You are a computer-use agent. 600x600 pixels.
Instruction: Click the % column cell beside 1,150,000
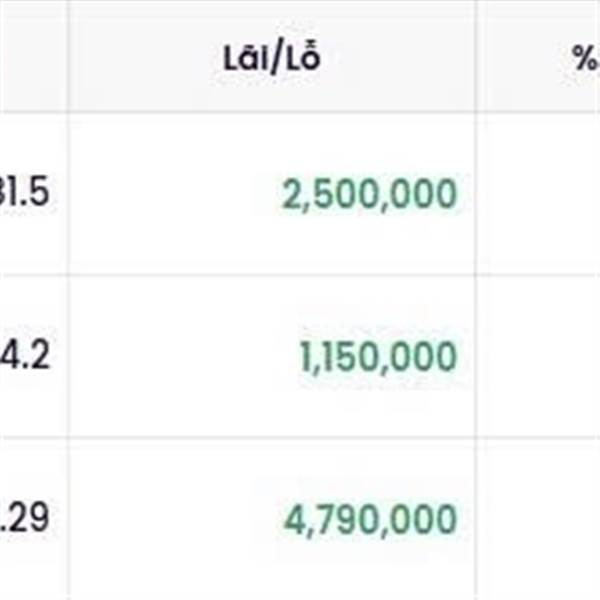coord(540,357)
